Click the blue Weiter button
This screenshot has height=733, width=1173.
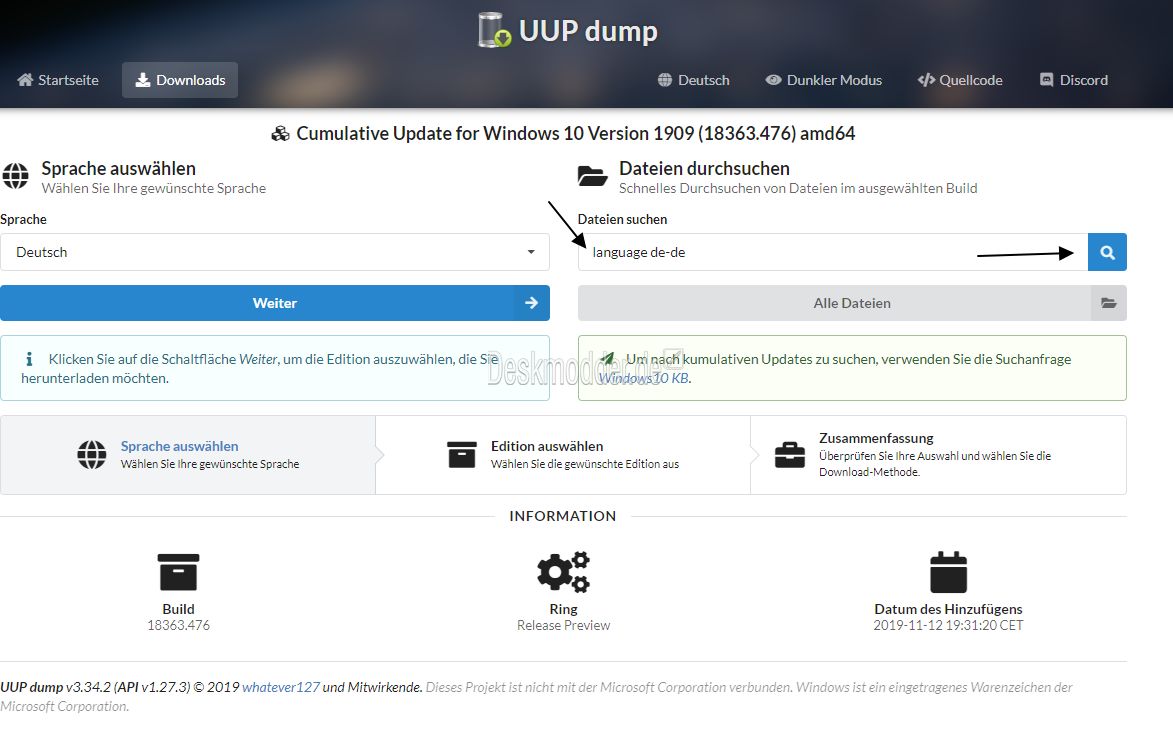275,303
